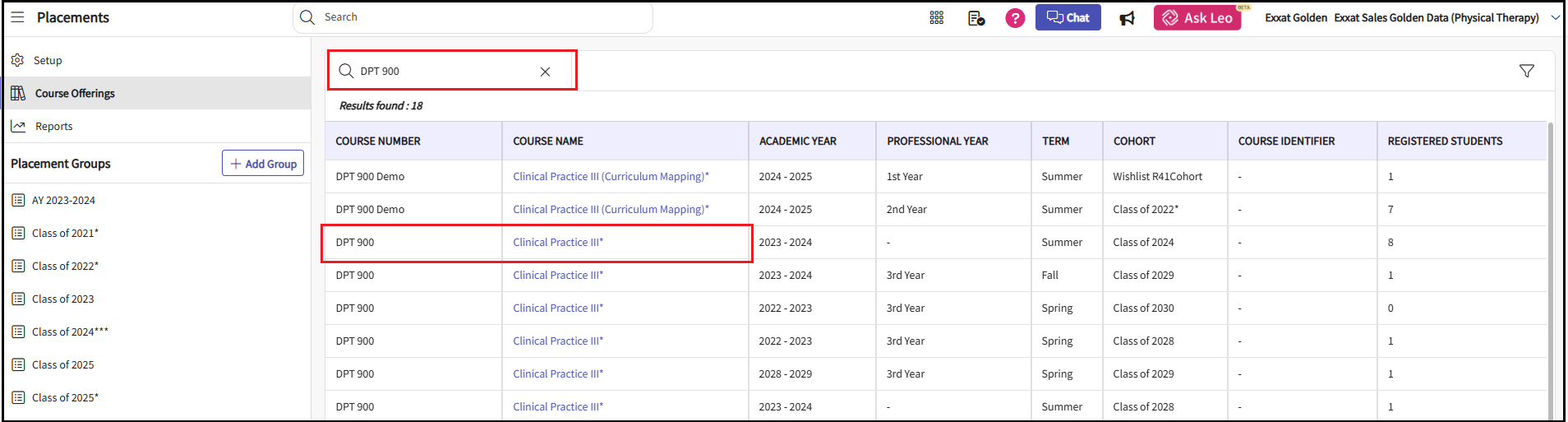Launch the Chat button
Screen dimensions: 1568x422
pos(1068,17)
